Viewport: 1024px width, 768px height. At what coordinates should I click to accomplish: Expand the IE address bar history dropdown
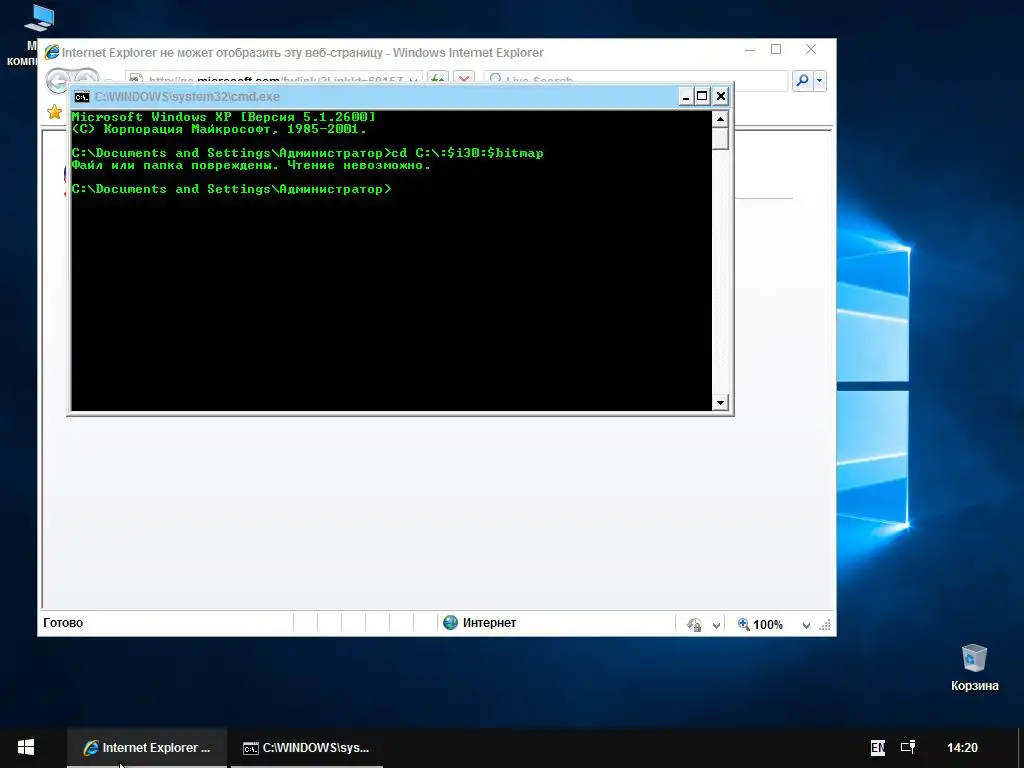click(x=413, y=80)
